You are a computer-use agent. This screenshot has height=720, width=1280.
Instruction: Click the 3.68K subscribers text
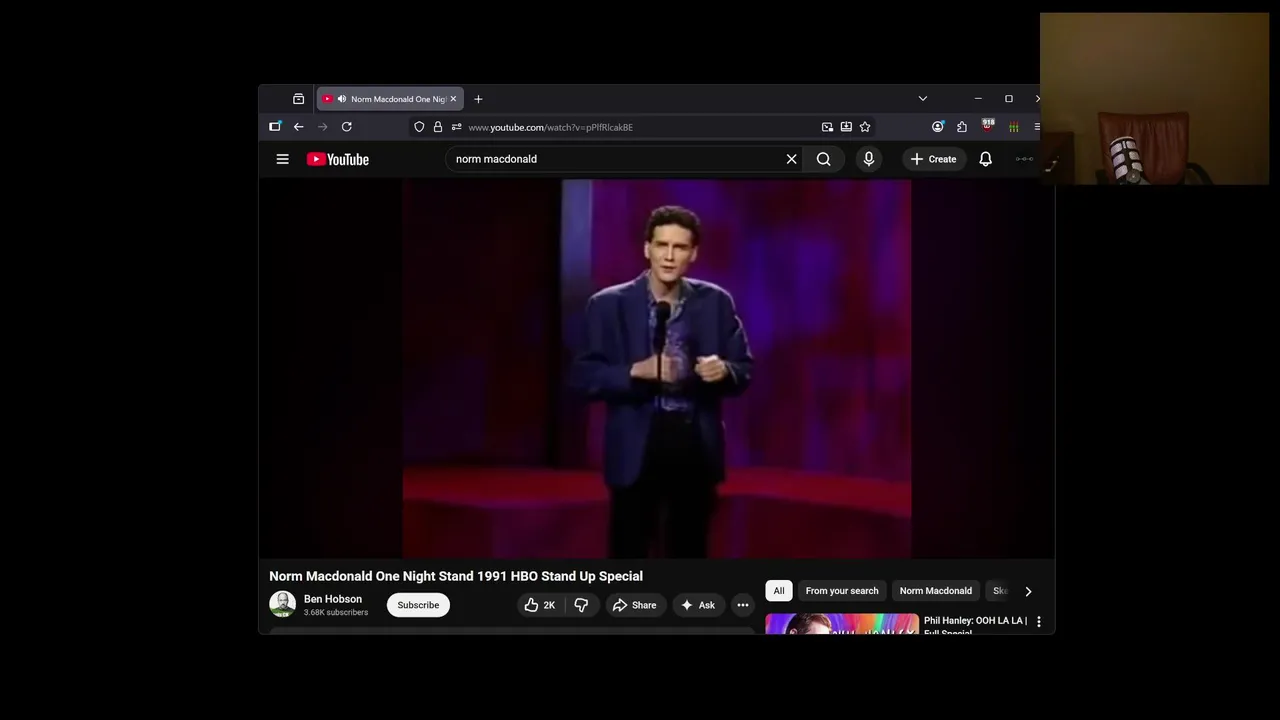pos(336,612)
